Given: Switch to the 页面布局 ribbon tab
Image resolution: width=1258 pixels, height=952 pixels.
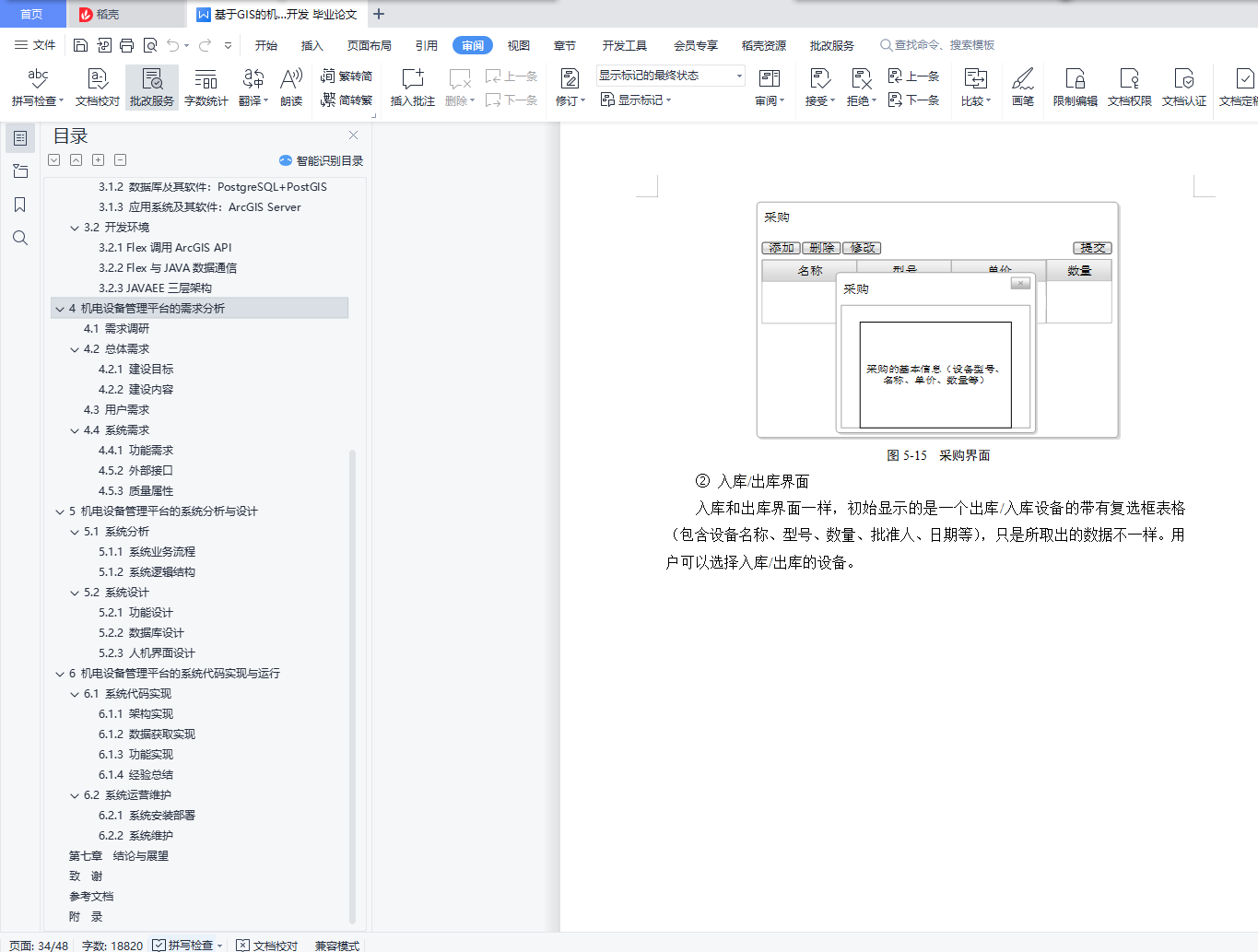Looking at the screenshot, I should [x=370, y=45].
